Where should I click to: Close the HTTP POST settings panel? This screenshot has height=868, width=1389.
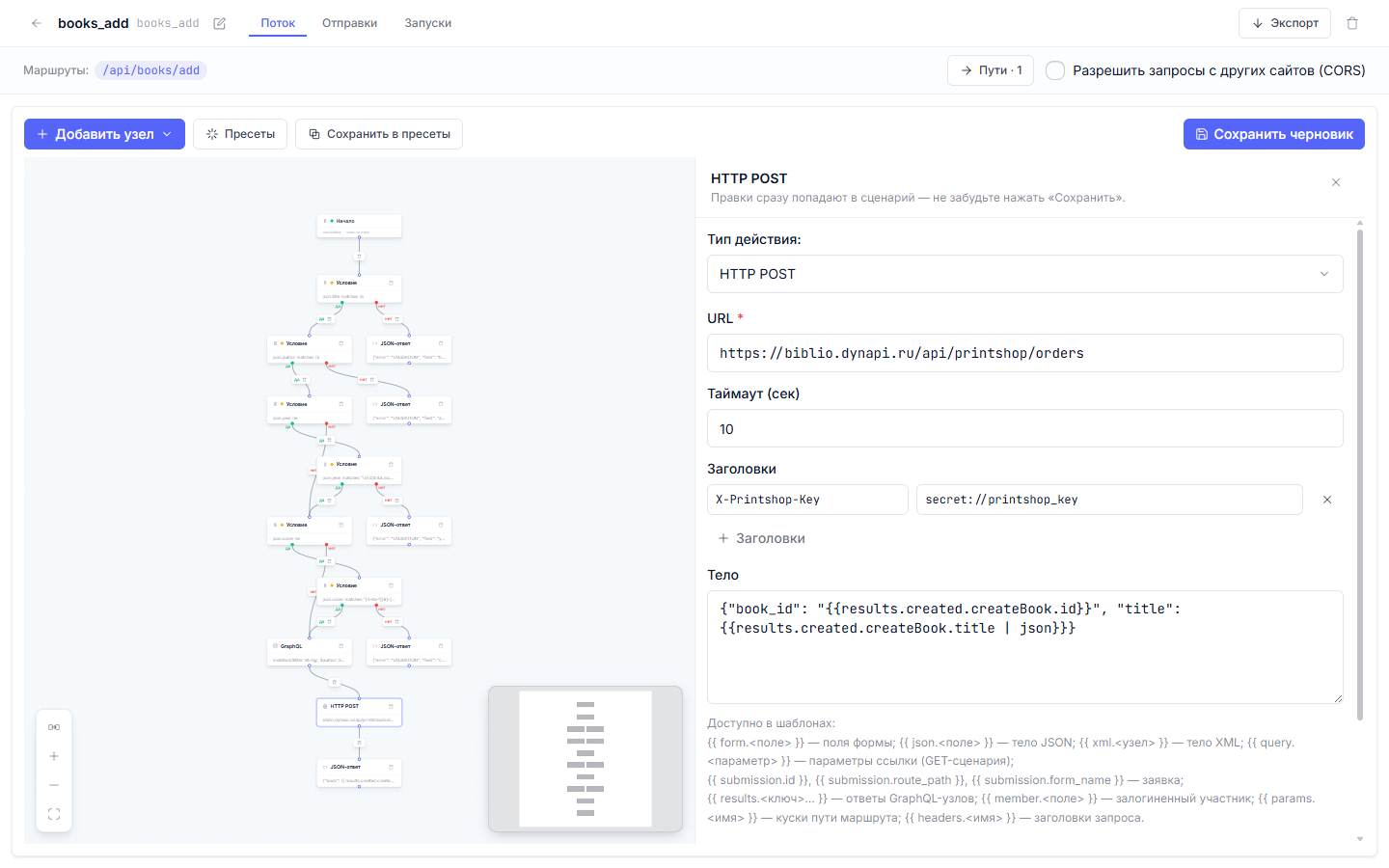(x=1336, y=182)
